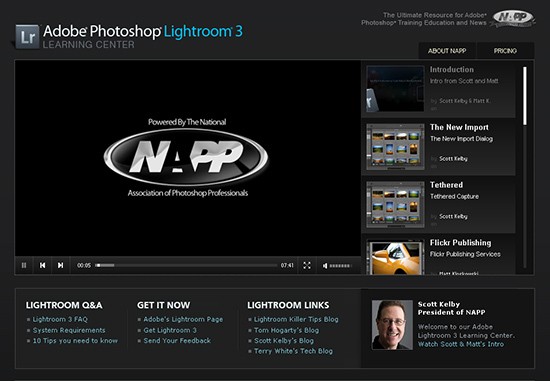Open Scott Kelby's Blog link
This screenshot has height=381, width=550.
284,341
